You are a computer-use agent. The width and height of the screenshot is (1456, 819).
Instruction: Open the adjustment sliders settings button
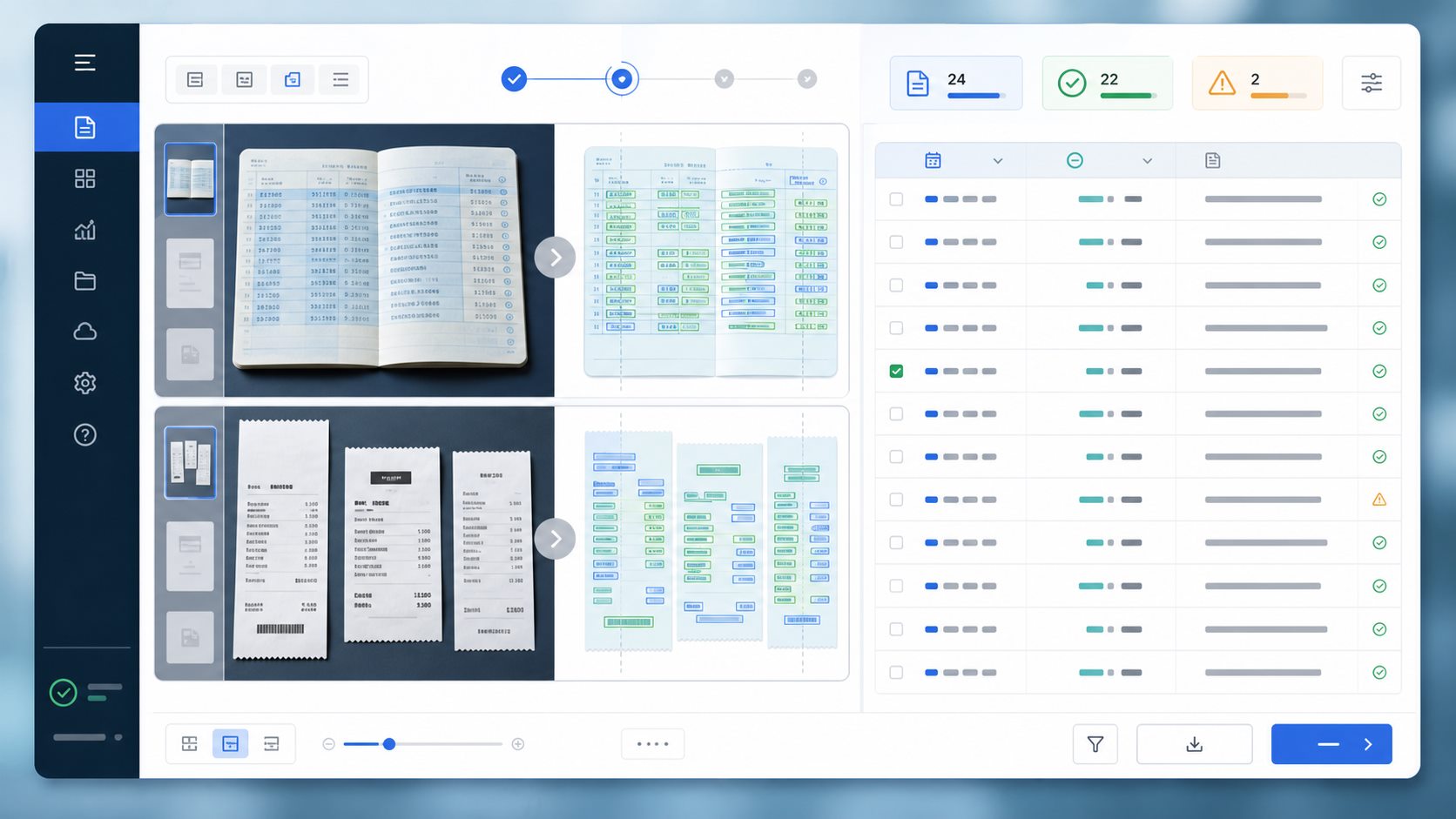tap(1371, 84)
